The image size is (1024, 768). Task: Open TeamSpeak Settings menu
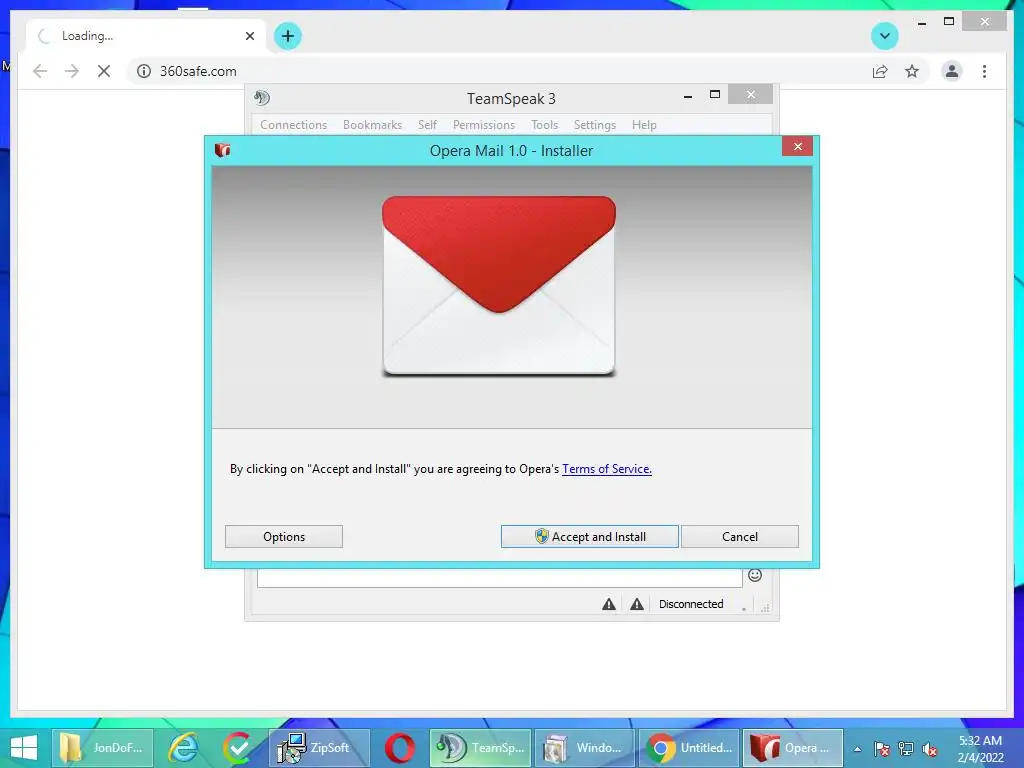[x=594, y=125]
